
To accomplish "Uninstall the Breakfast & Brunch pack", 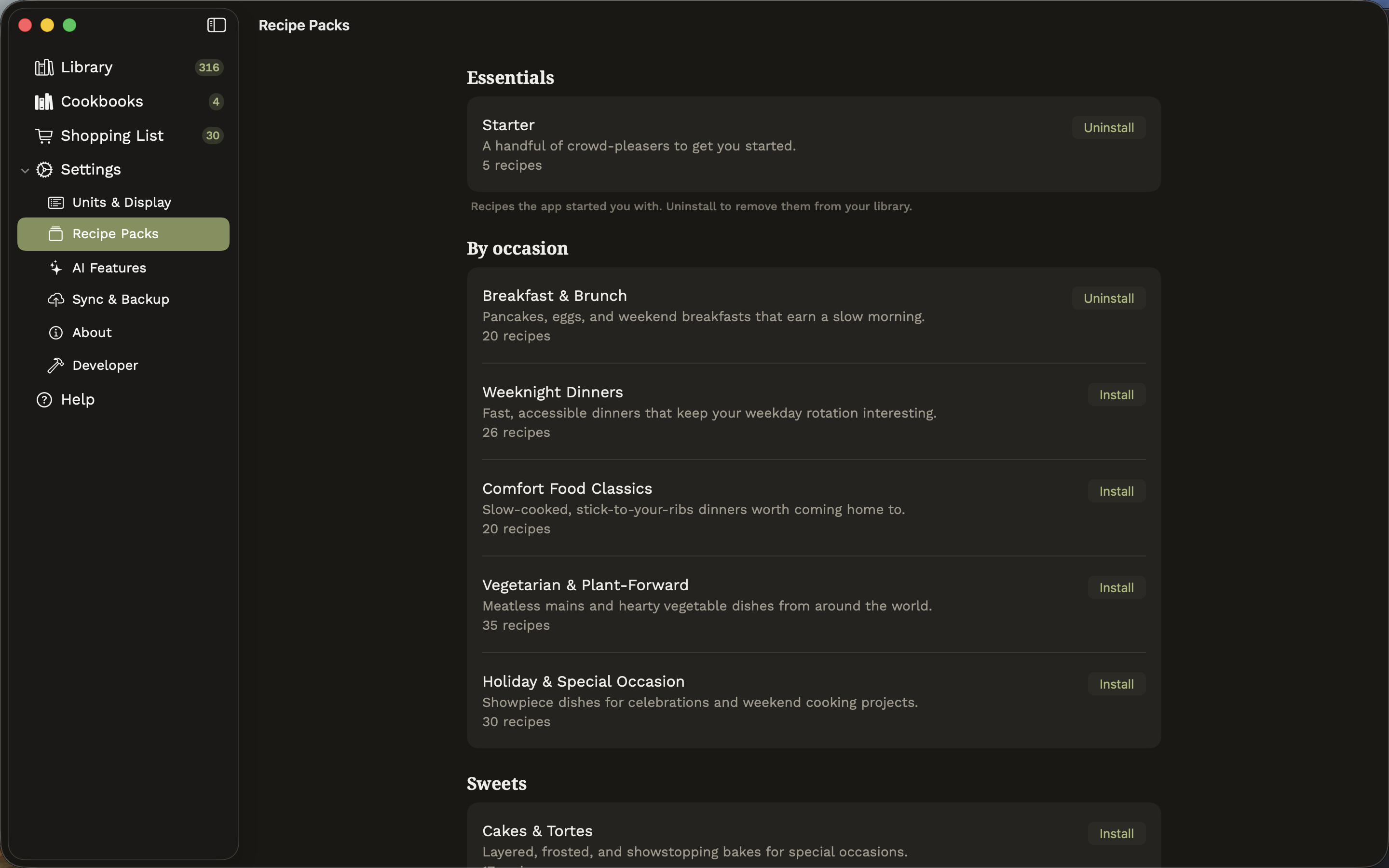I will [1109, 298].
